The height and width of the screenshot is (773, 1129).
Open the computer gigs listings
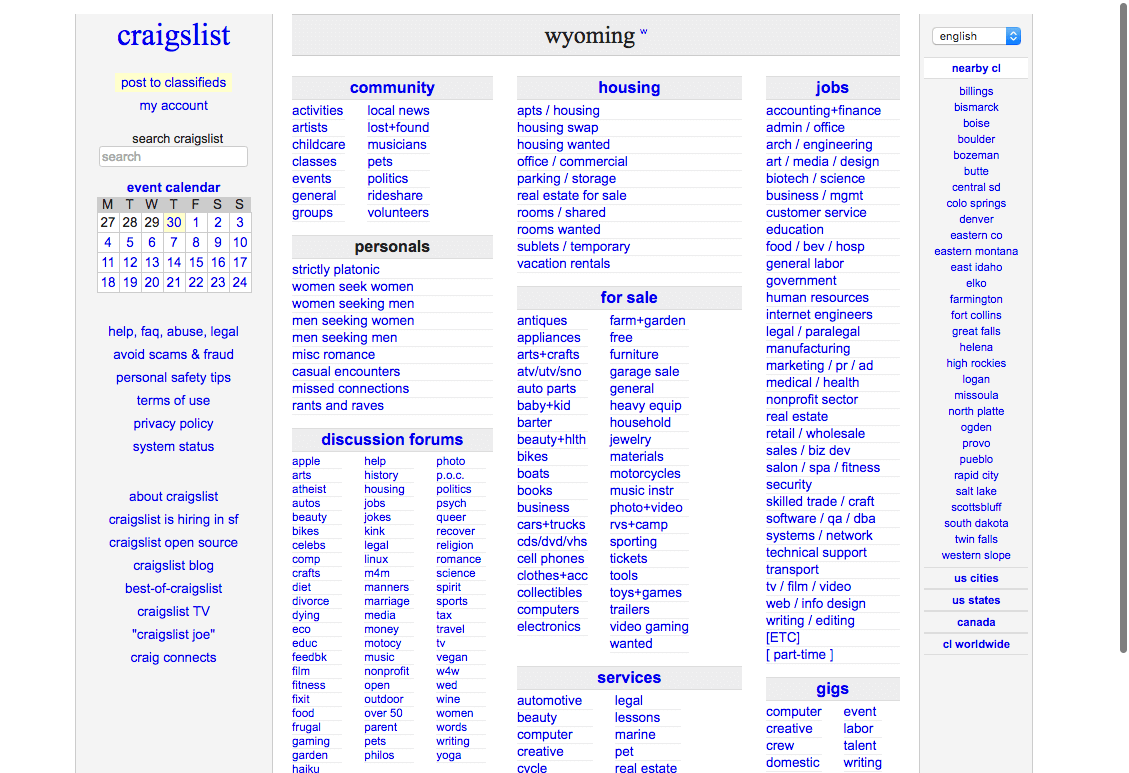(793, 711)
